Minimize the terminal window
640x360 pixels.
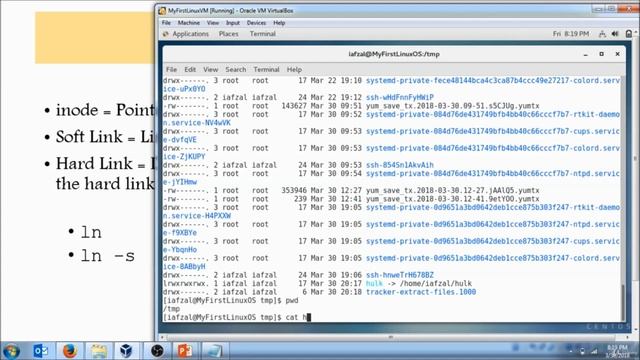point(585,54)
